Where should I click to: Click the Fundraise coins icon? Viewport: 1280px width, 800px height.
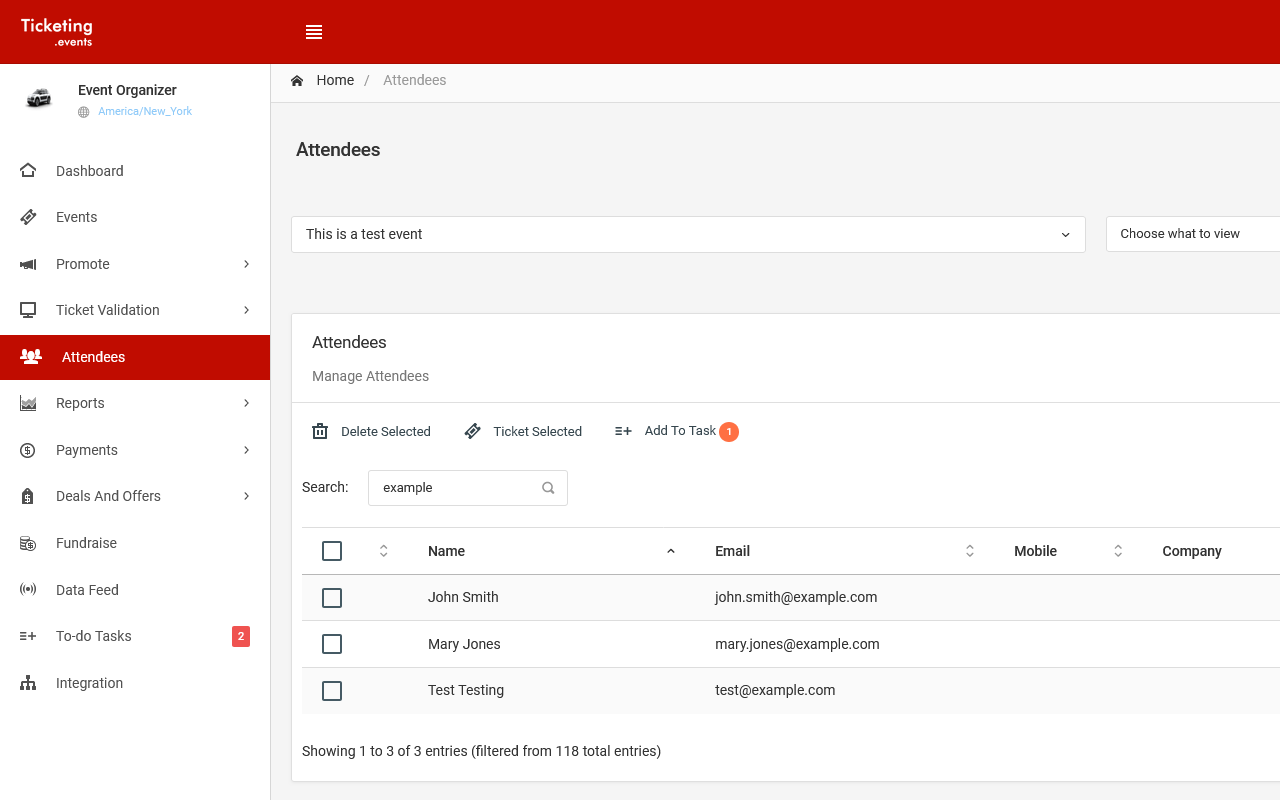click(x=28, y=543)
